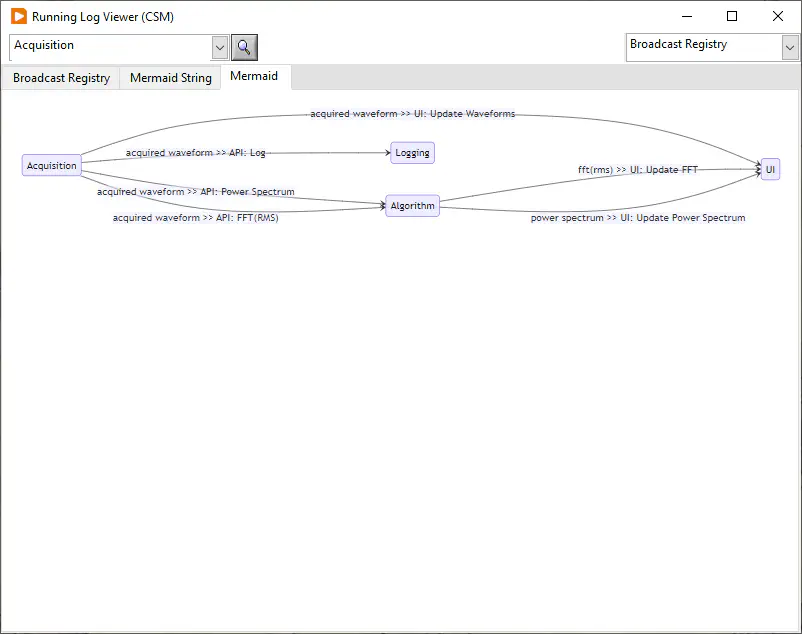Click 'acquired waveform >> UI: Update Waveforms' label
This screenshot has height=634, width=802.
point(412,114)
